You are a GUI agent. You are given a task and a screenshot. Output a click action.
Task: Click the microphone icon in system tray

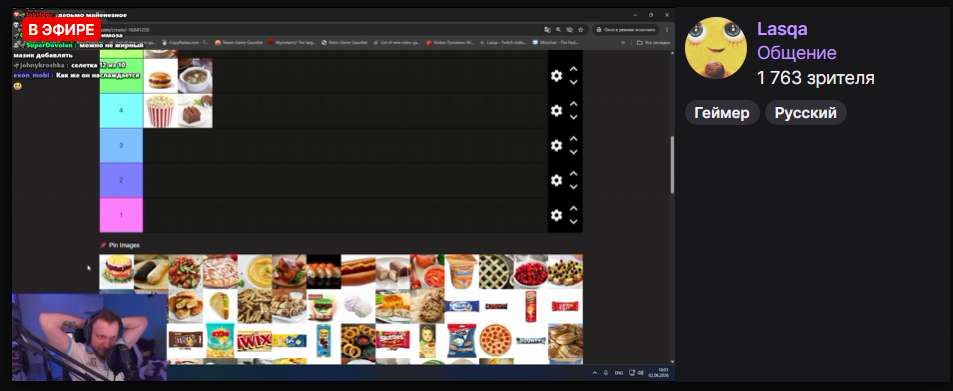tap(605, 372)
